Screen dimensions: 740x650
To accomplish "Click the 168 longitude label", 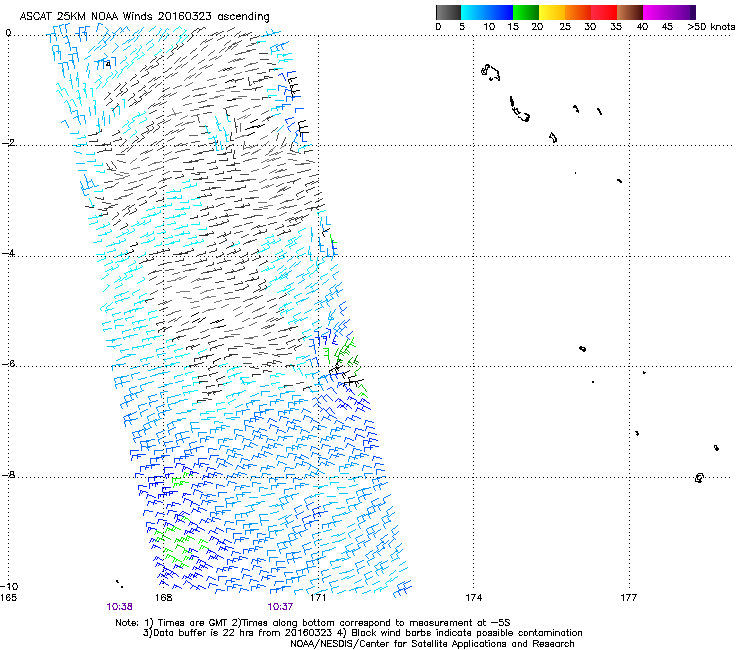I will tap(163, 598).
